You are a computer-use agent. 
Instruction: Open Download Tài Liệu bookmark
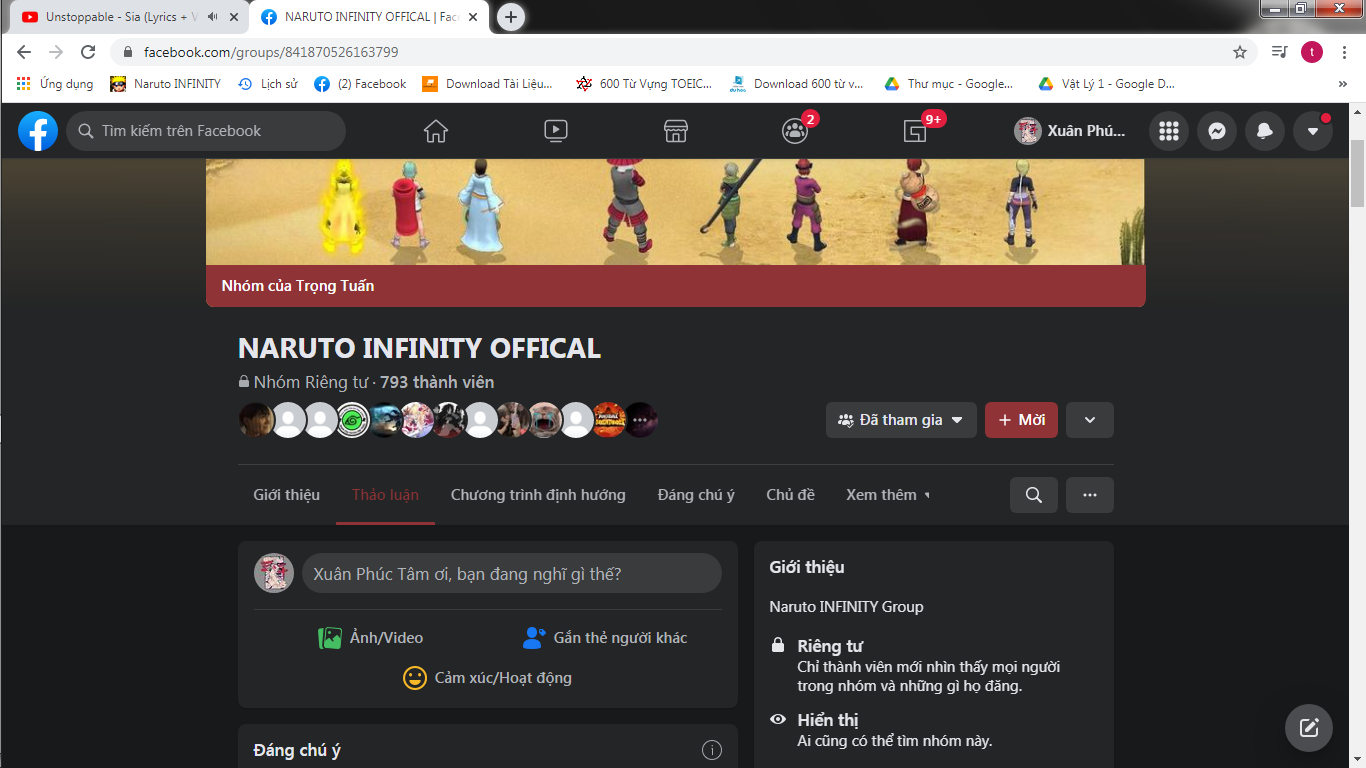pos(487,84)
